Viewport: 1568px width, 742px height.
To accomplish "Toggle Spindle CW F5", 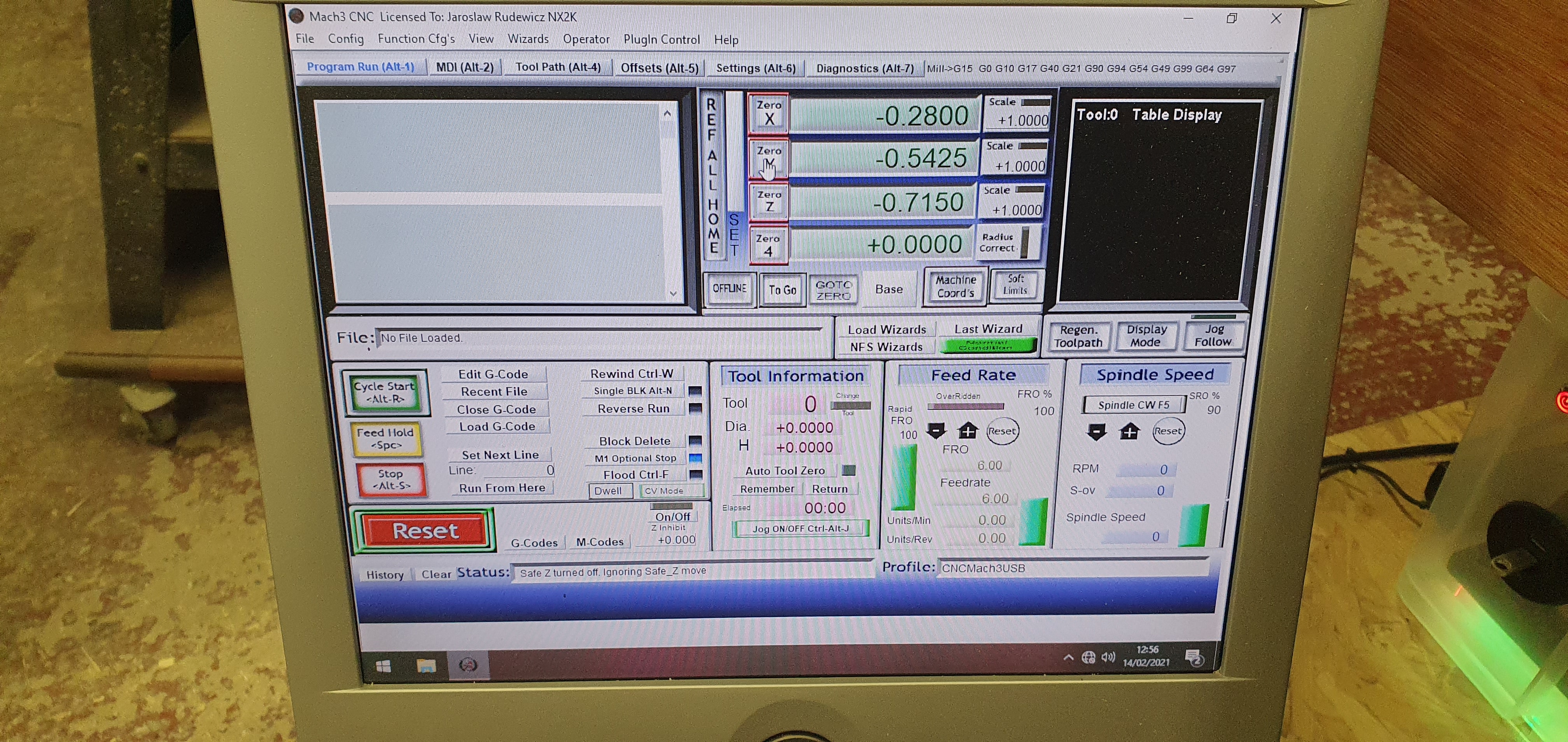I will click(x=1133, y=405).
